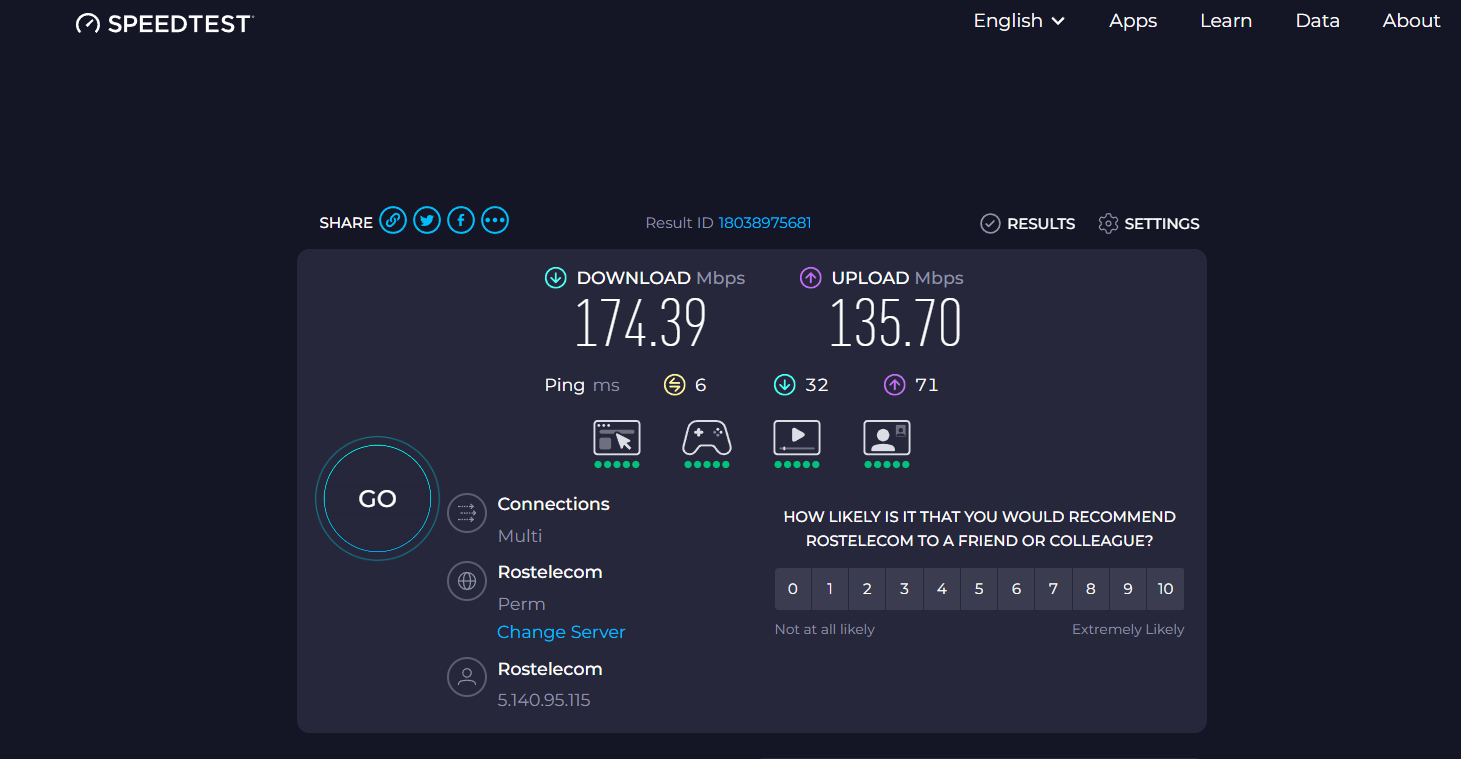Rate recommendation as 4
Screen dimensions: 1461x759
(942, 589)
